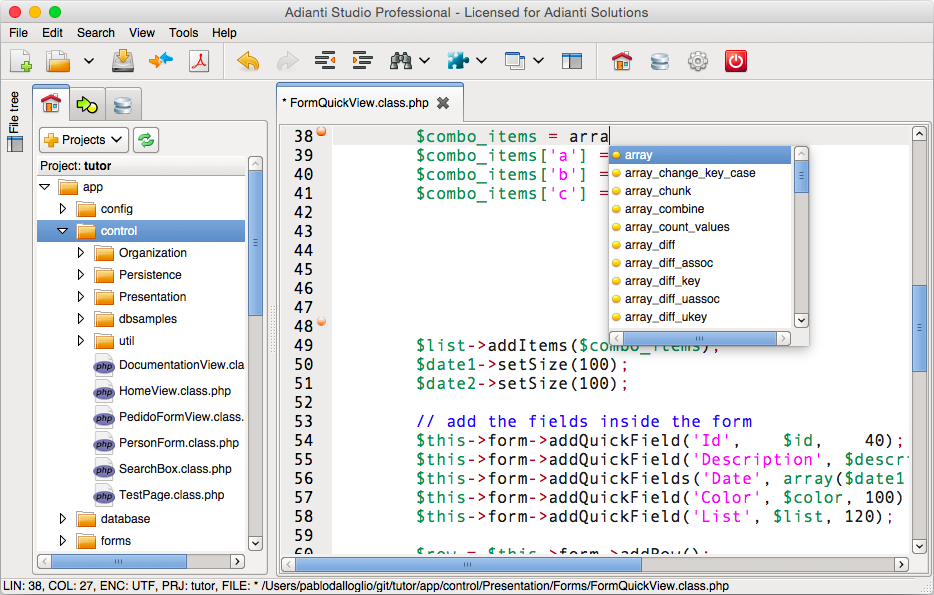Image resolution: width=934 pixels, height=595 pixels.
Task: Open the View menu
Action: coord(142,33)
